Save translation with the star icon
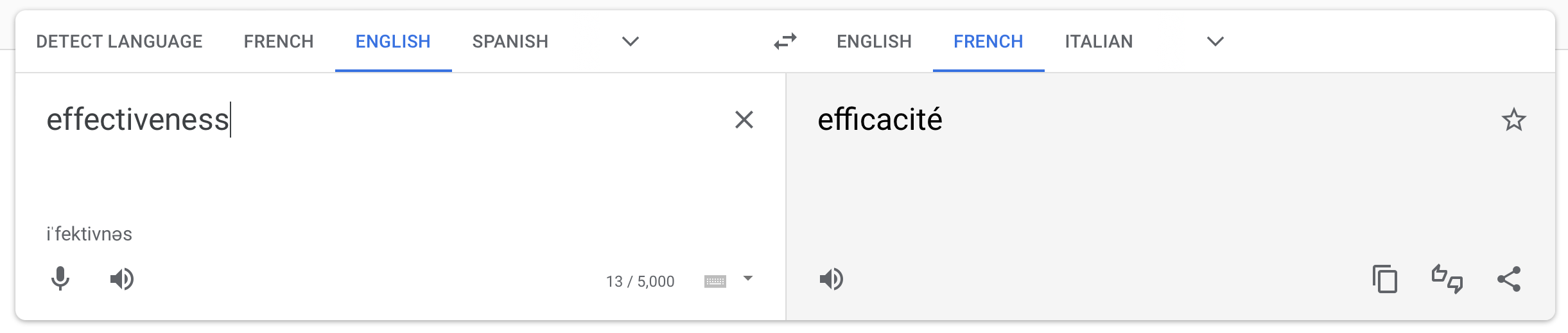 coord(1513,120)
